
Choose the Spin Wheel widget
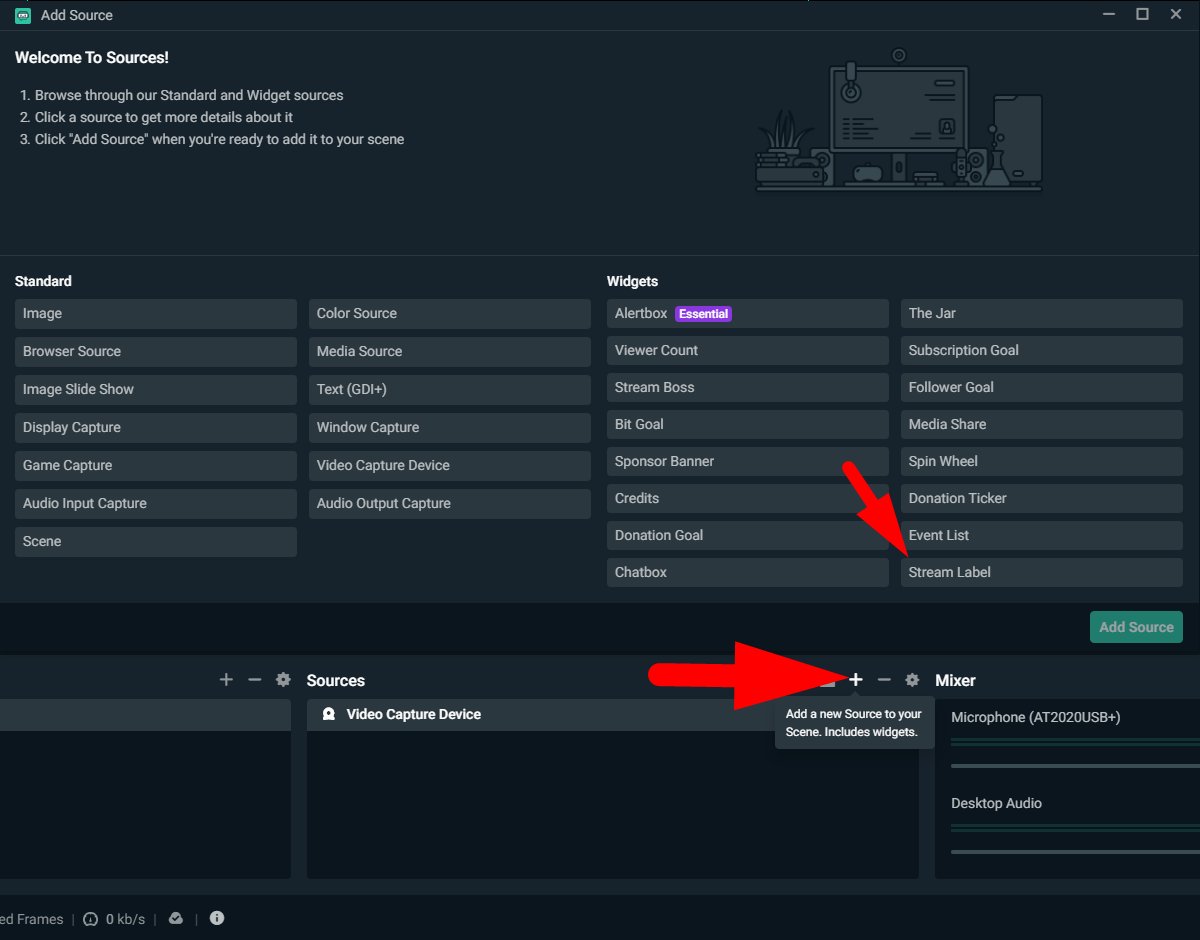tap(1042, 461)
